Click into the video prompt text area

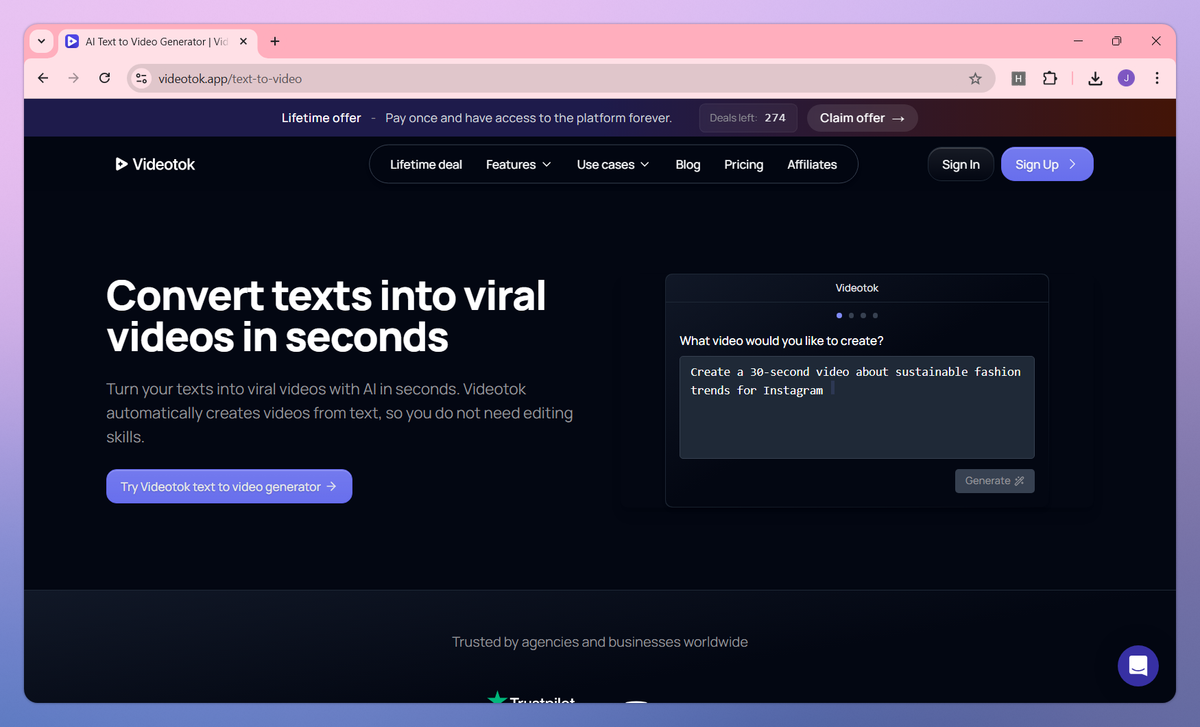(857, 407)
